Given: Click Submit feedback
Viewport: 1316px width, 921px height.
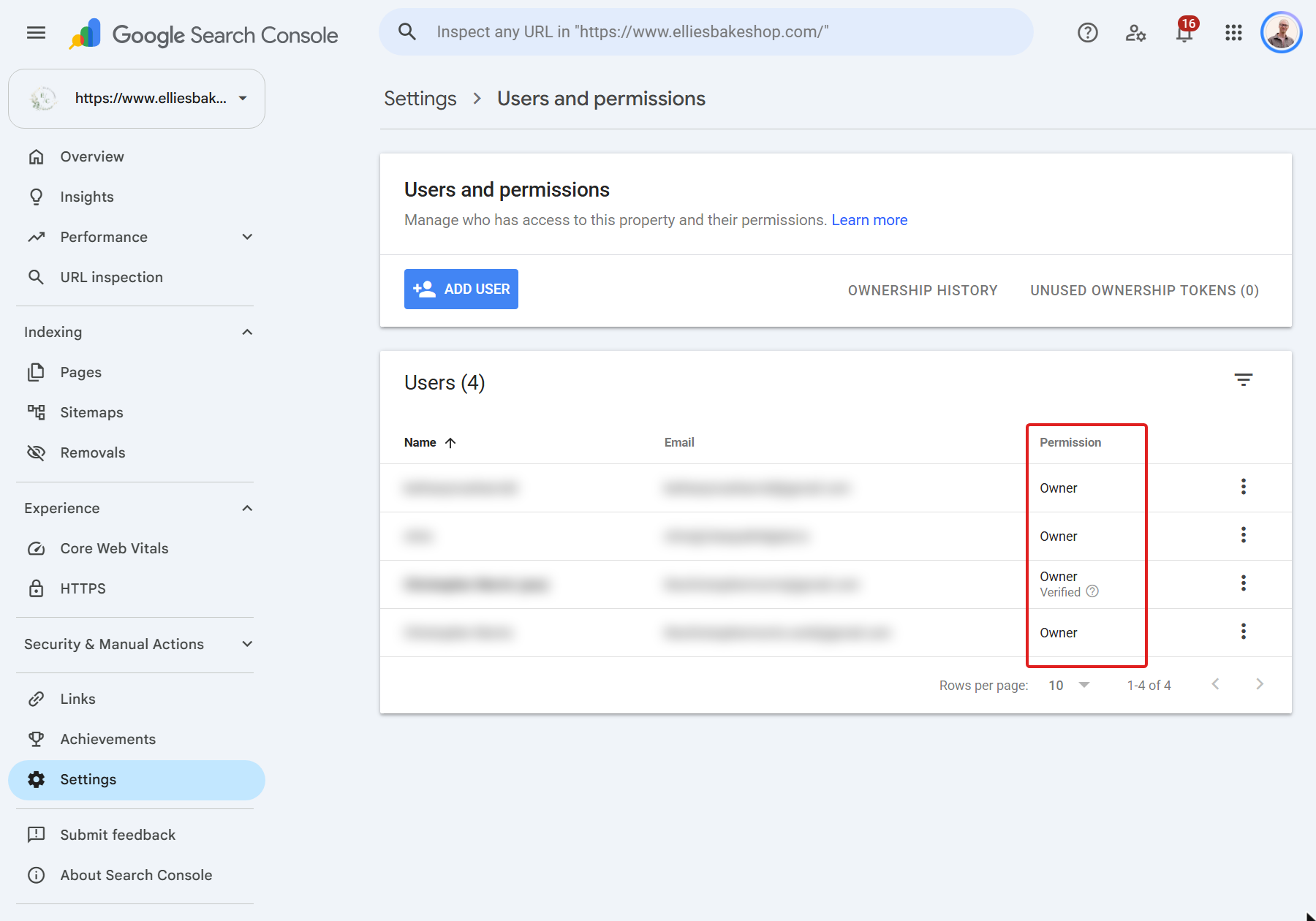Looking at the screenshot, I should pos(137,835).
